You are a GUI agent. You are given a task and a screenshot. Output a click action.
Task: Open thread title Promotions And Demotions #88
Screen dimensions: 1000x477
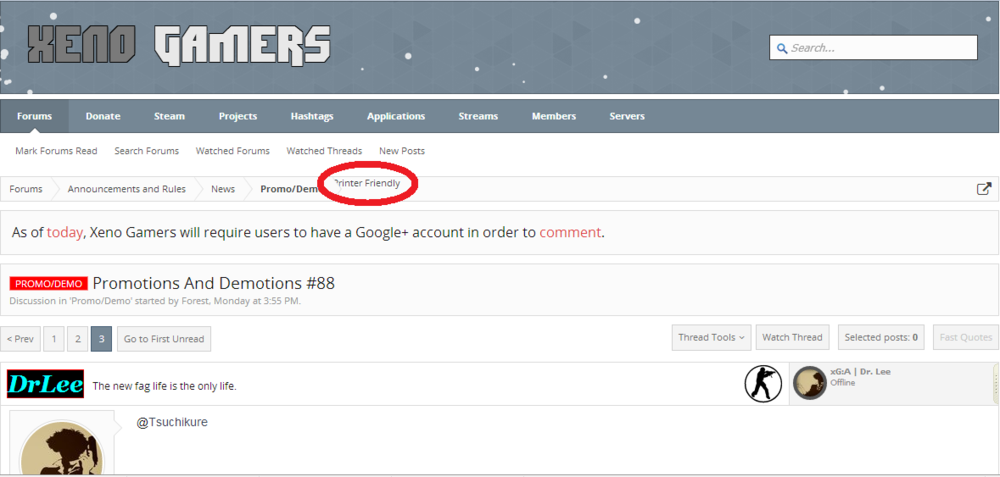[214, 283]
